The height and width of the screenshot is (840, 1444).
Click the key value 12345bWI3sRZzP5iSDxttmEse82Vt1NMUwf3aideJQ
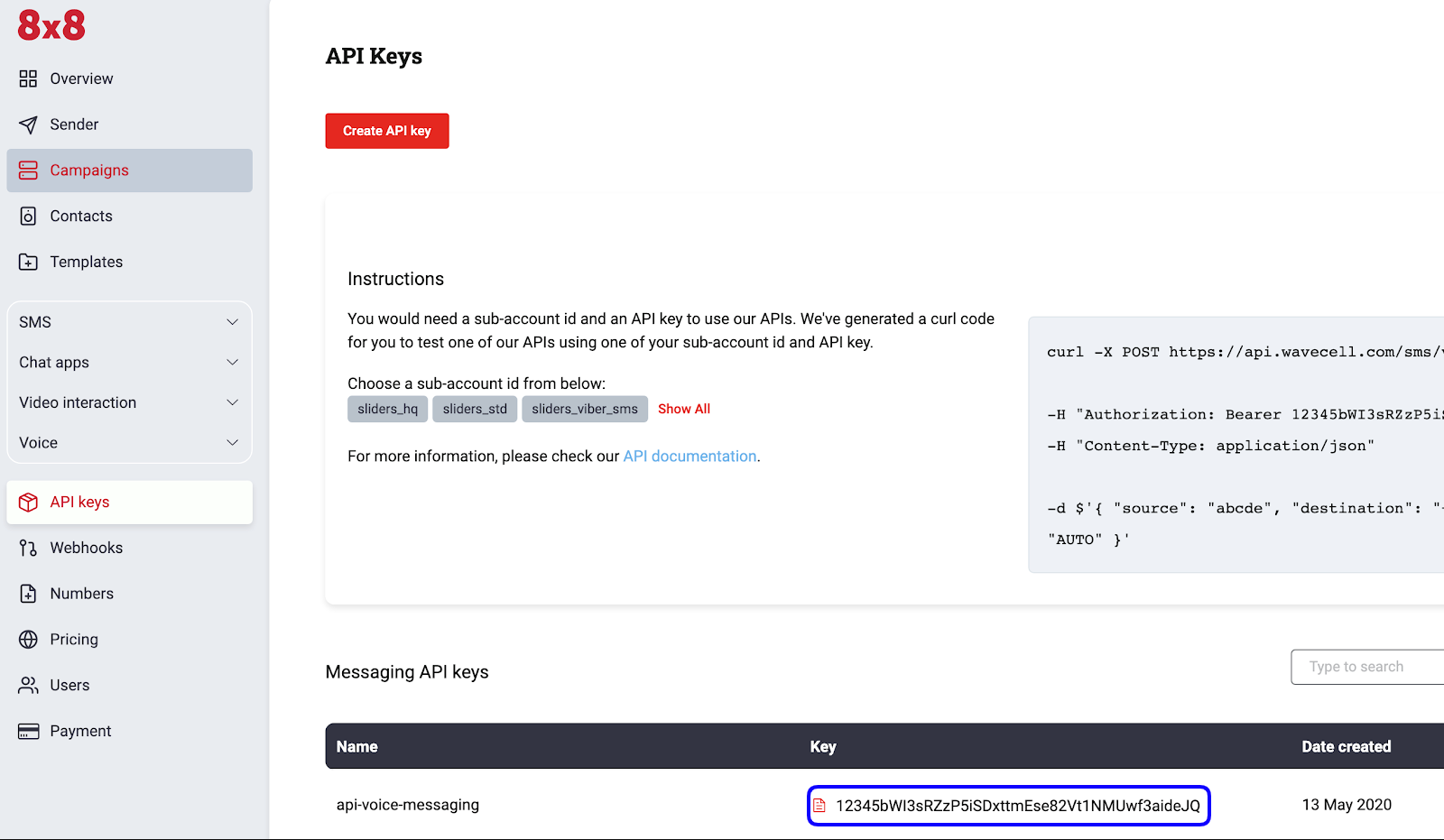(1018, 806)
